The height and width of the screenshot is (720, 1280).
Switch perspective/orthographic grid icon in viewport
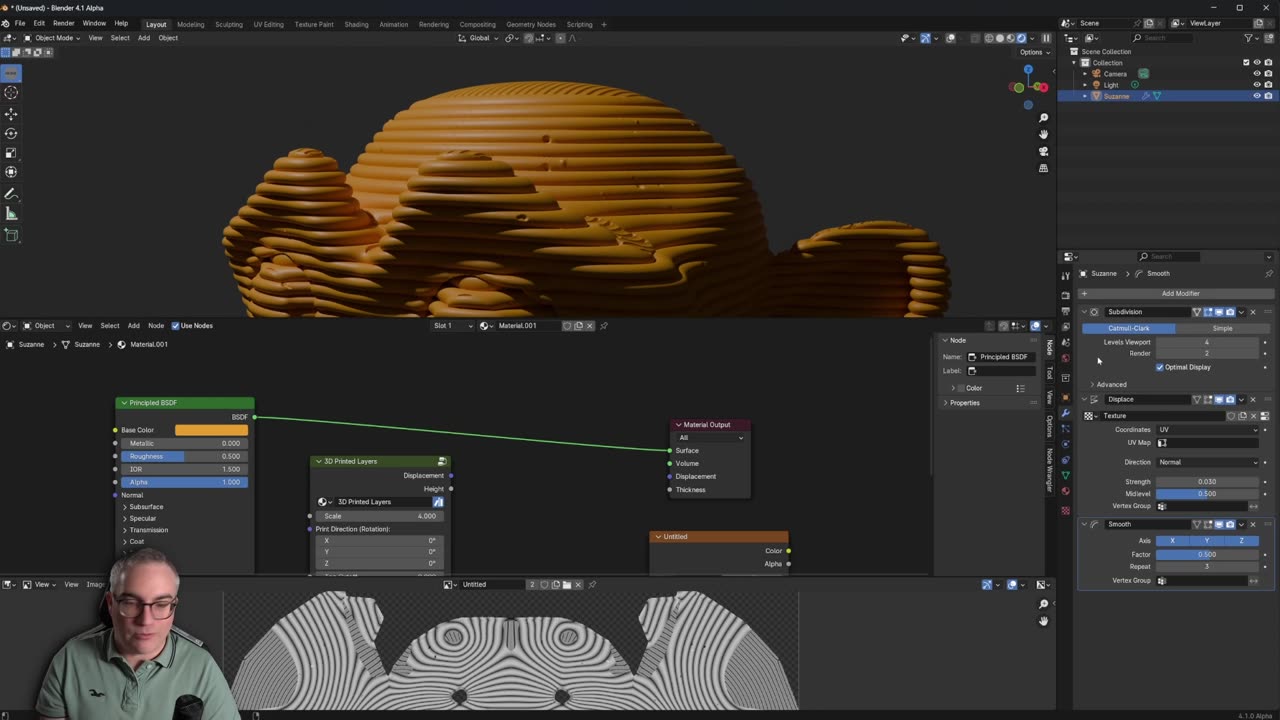click(1043, 168)
